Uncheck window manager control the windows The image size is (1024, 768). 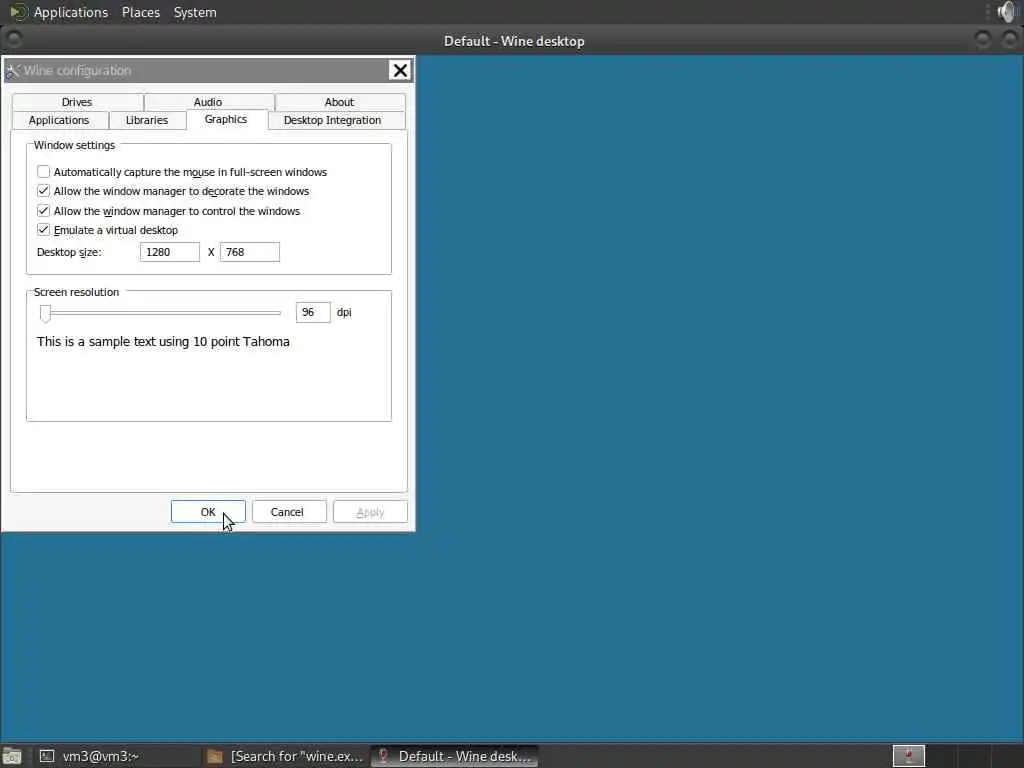(43, 210)
